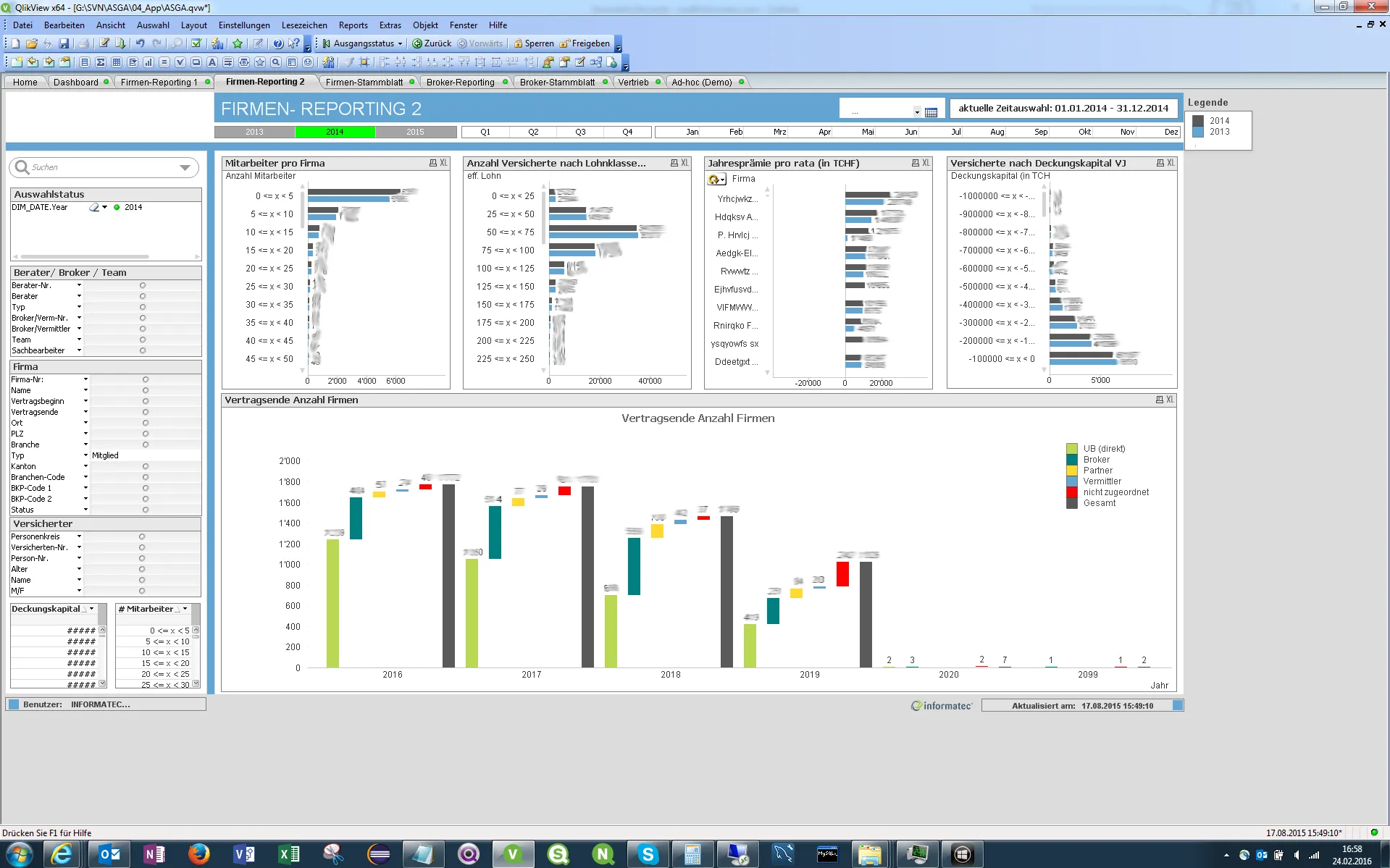Click the cycle group icon next to Firma
Screen dimensions: 1390x868
(716, 179)
